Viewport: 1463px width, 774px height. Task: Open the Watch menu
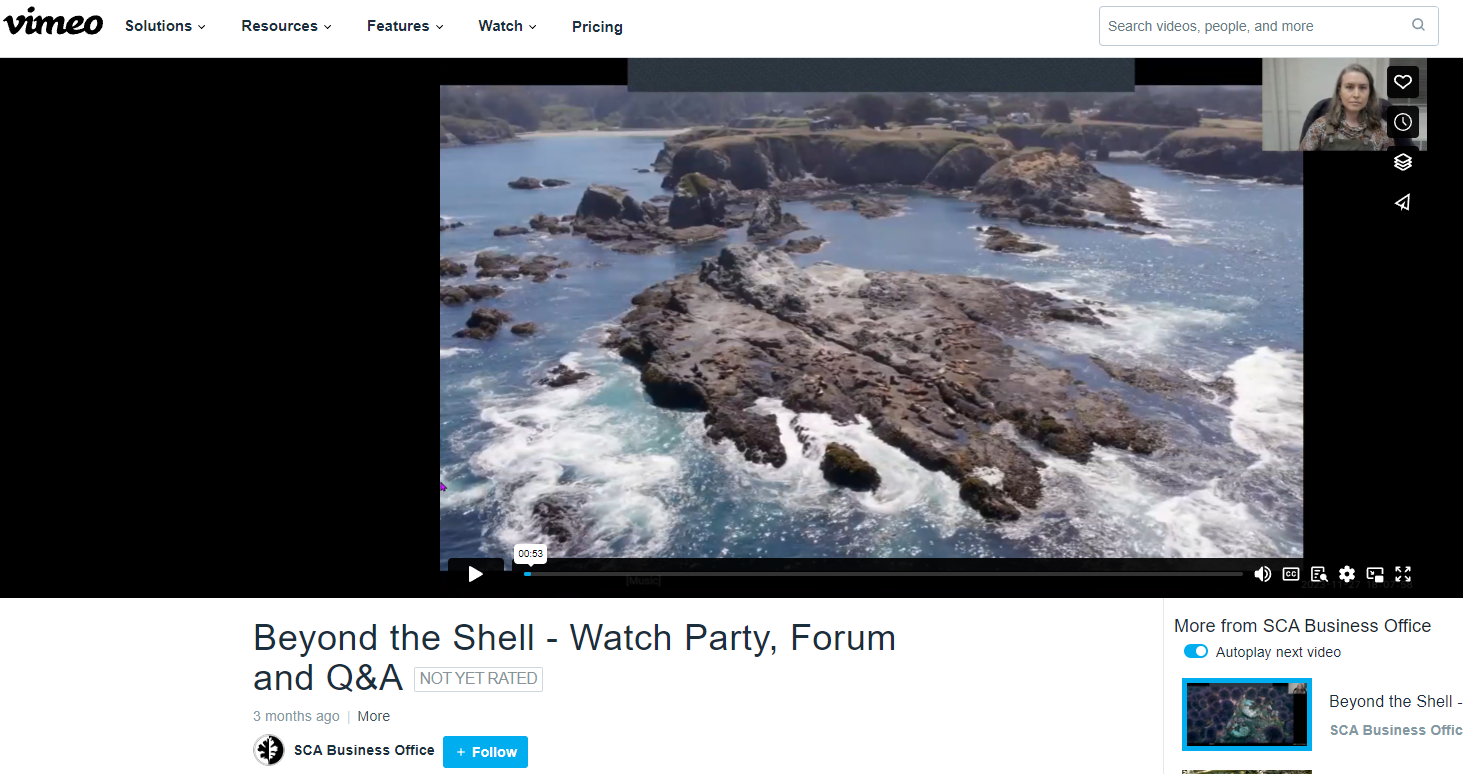(x=507, y=26)
